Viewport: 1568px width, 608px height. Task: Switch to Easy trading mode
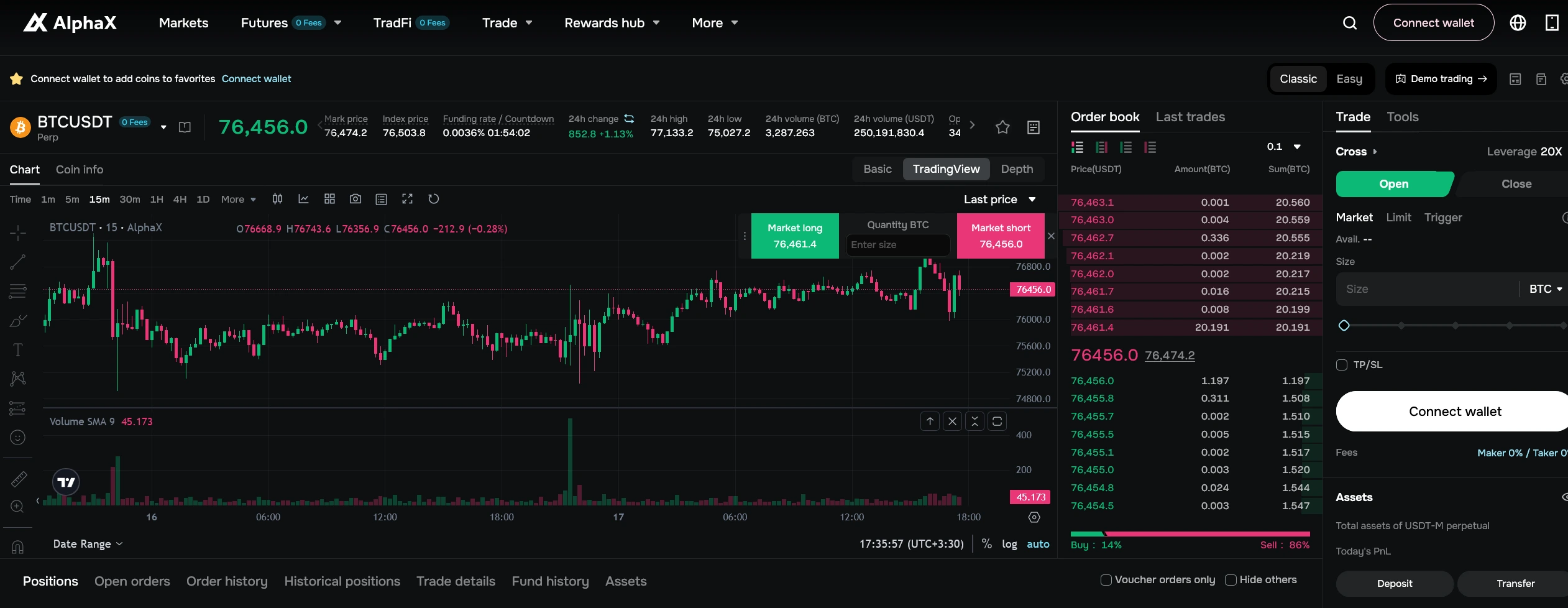point(1349,79)
